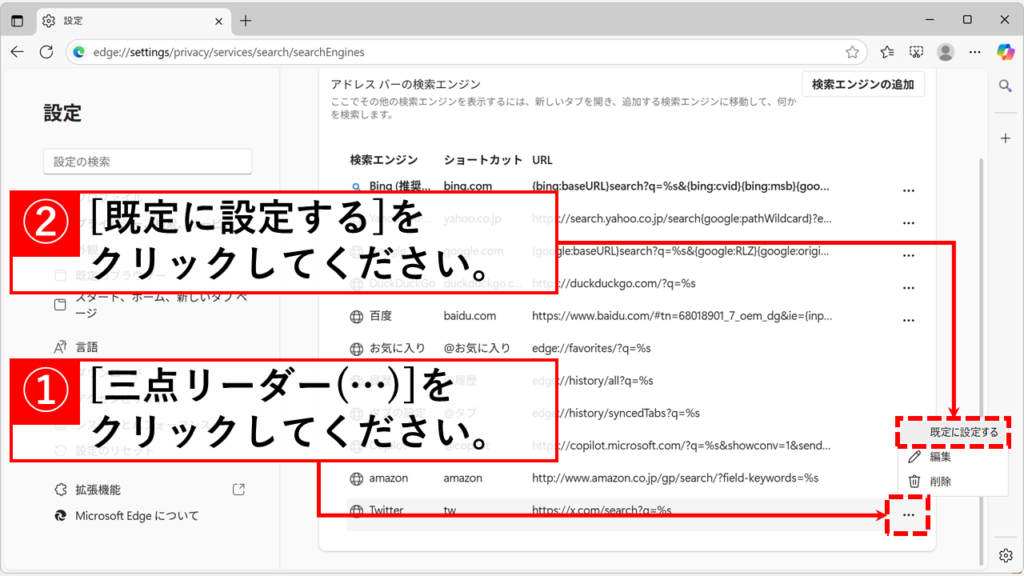The image size is (1024, 576).
Task: Open the profile avatar menu
Action: [945, 52]
